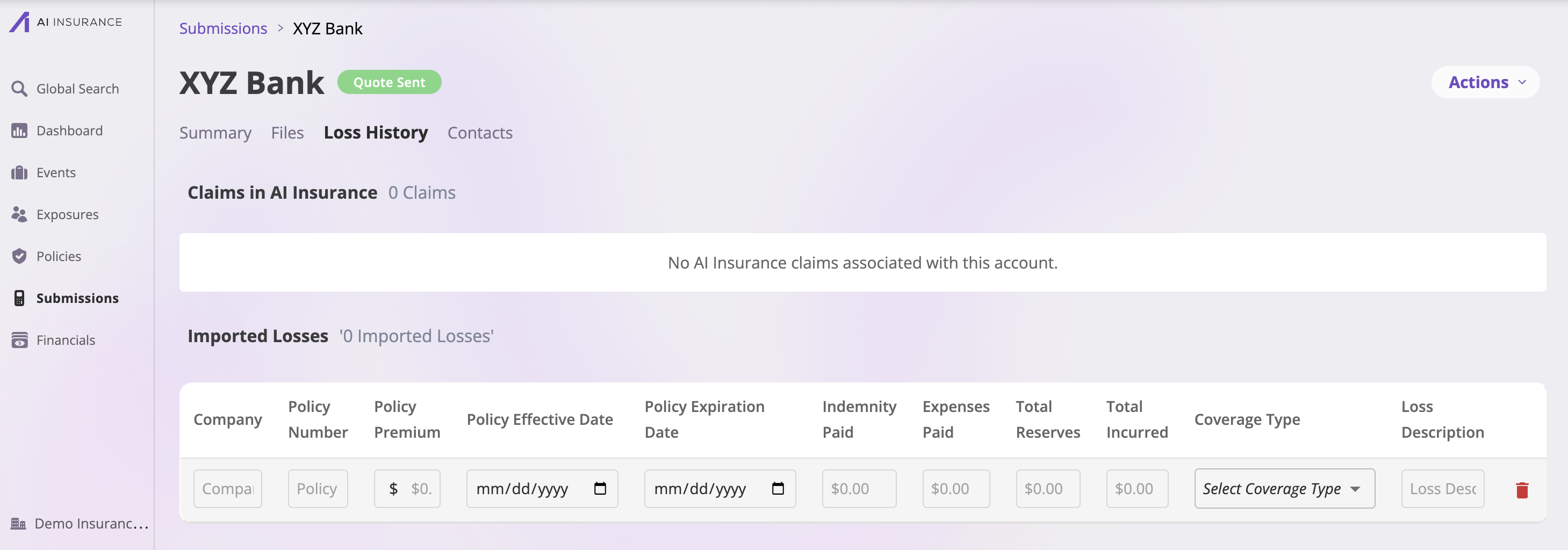Viewport: 1568px width, 550px height.
Task: Open the Contacts tab
Action: (x=480, y=133)
